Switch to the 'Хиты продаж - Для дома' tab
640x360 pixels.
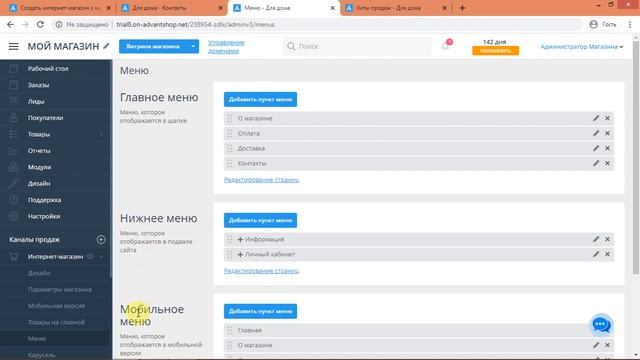click(x=395, y=8)
